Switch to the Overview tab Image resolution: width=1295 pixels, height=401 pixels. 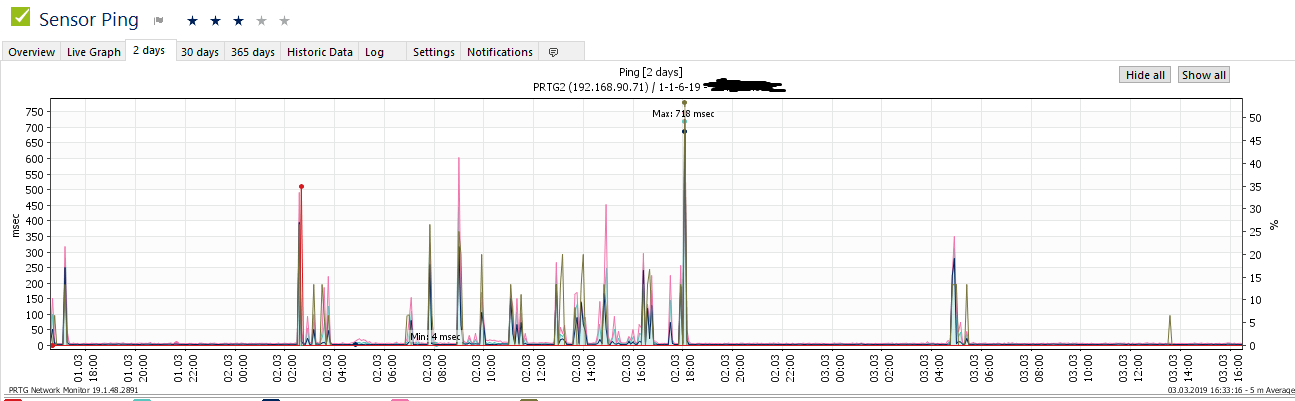click(32, 52)
